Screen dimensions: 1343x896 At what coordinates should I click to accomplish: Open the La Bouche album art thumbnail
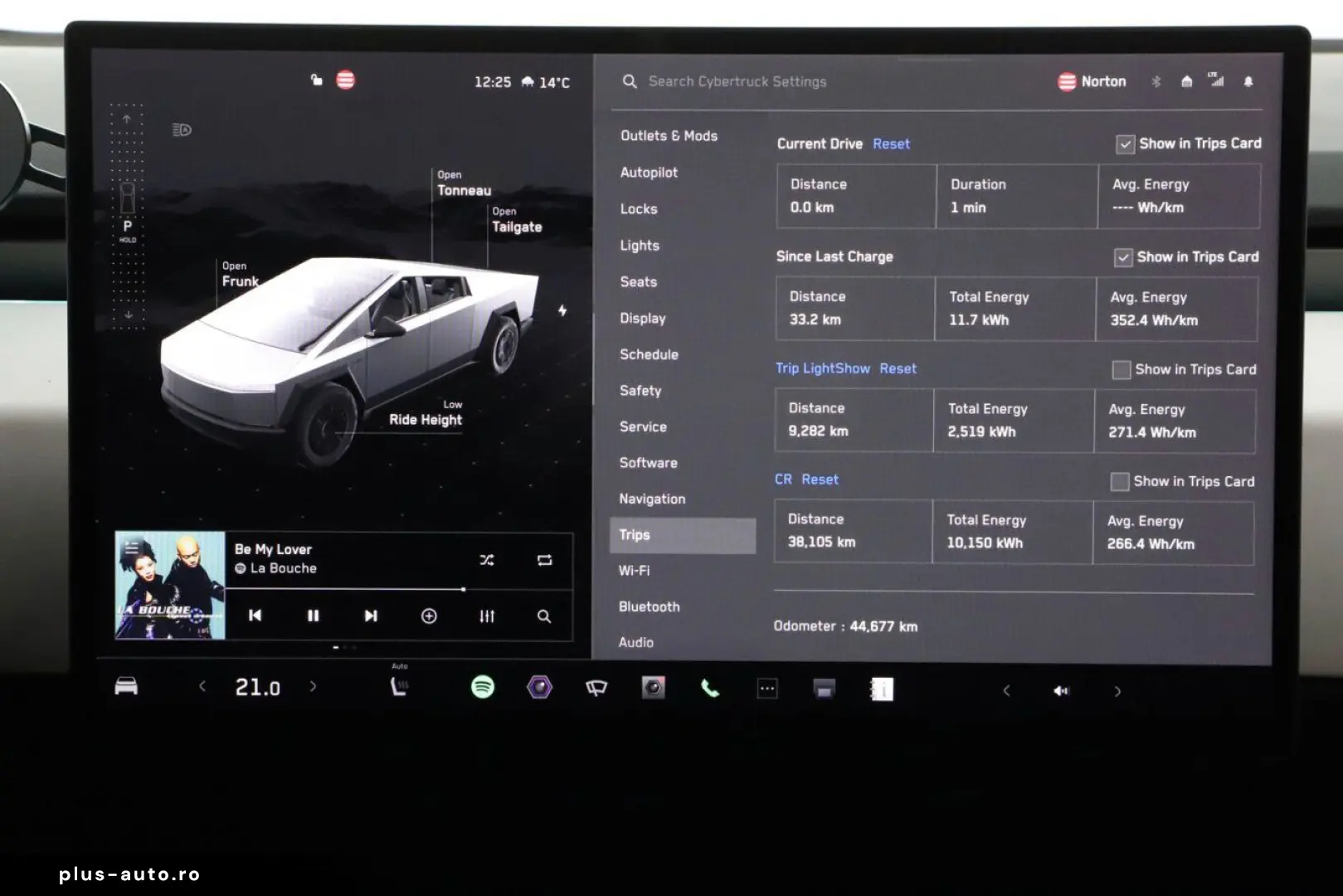pos(170,586)
